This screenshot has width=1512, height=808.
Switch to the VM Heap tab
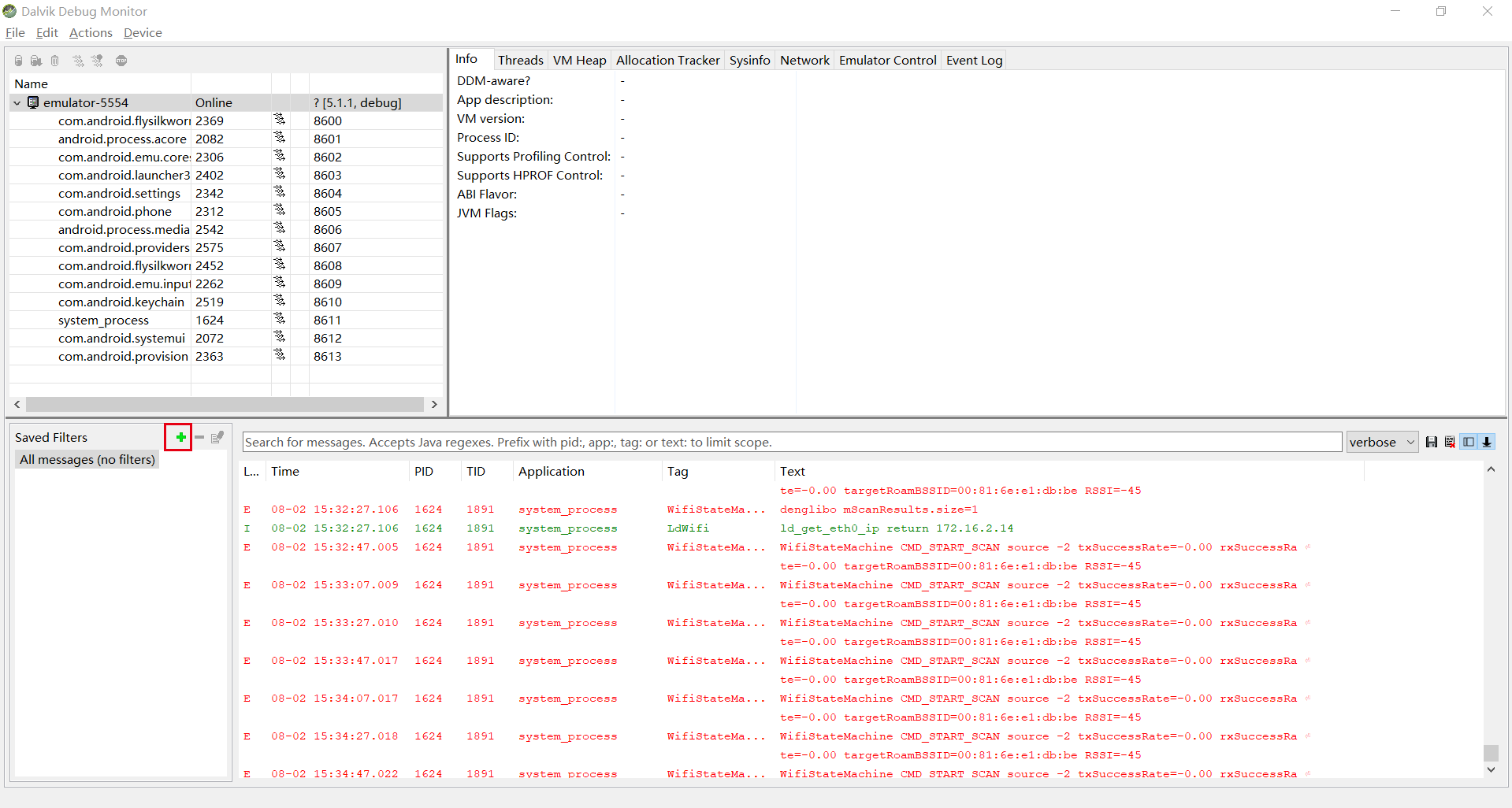coord(579,60)
